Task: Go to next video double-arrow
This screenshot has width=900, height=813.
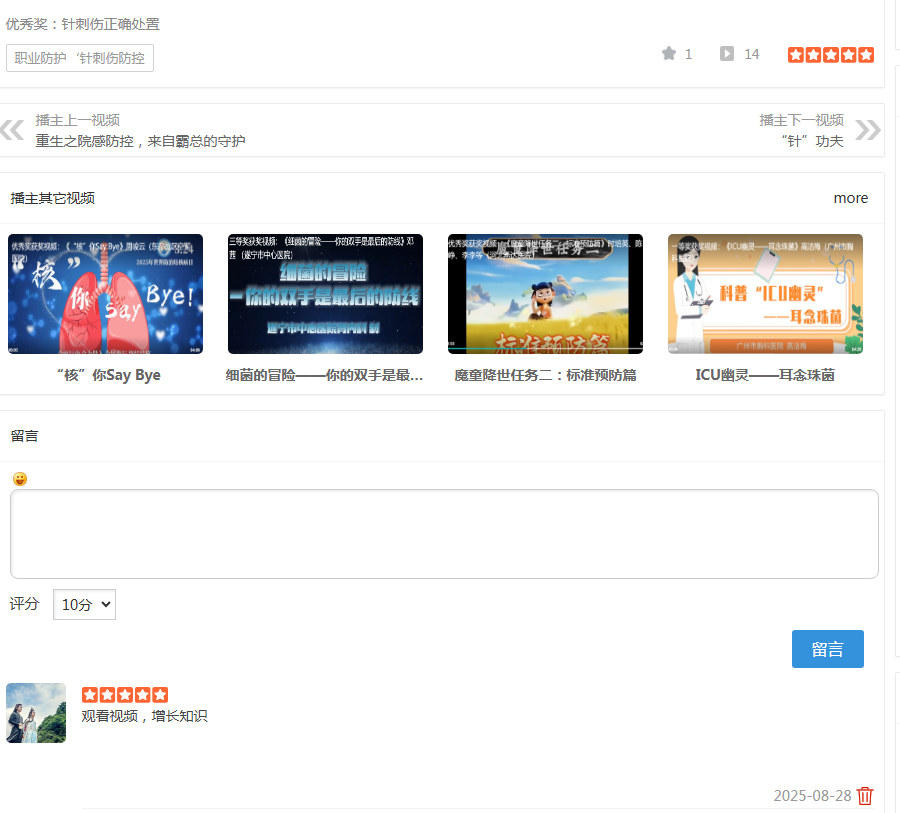Action: (867, 130)
